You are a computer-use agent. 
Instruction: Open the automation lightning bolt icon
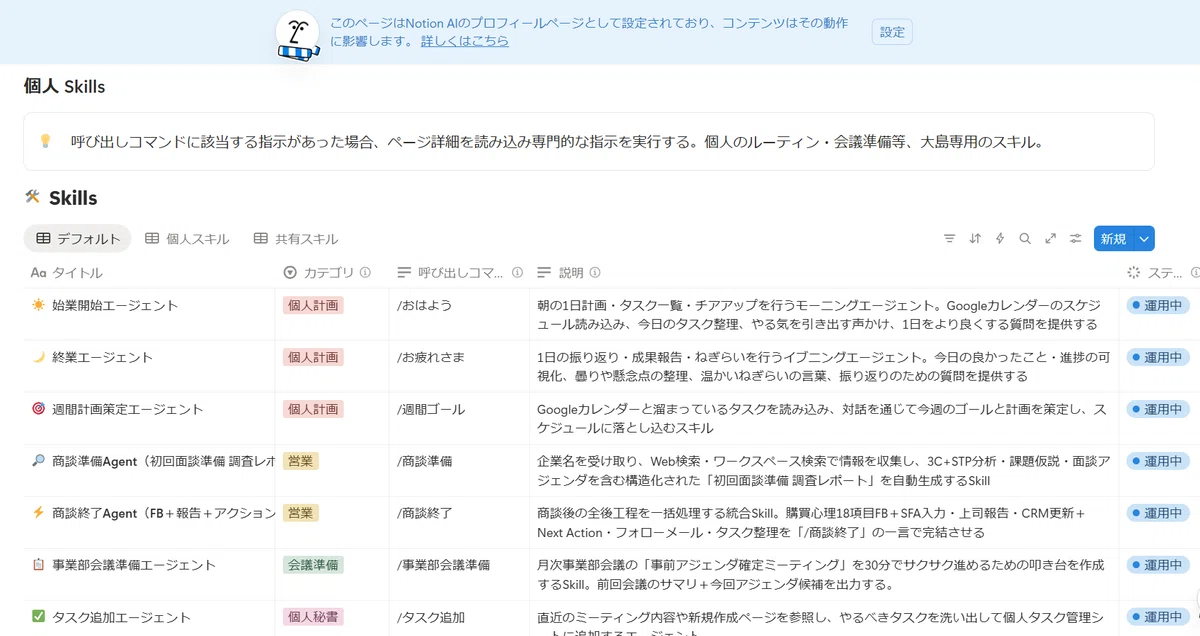pyautogui.click(x=1000, y=239)
